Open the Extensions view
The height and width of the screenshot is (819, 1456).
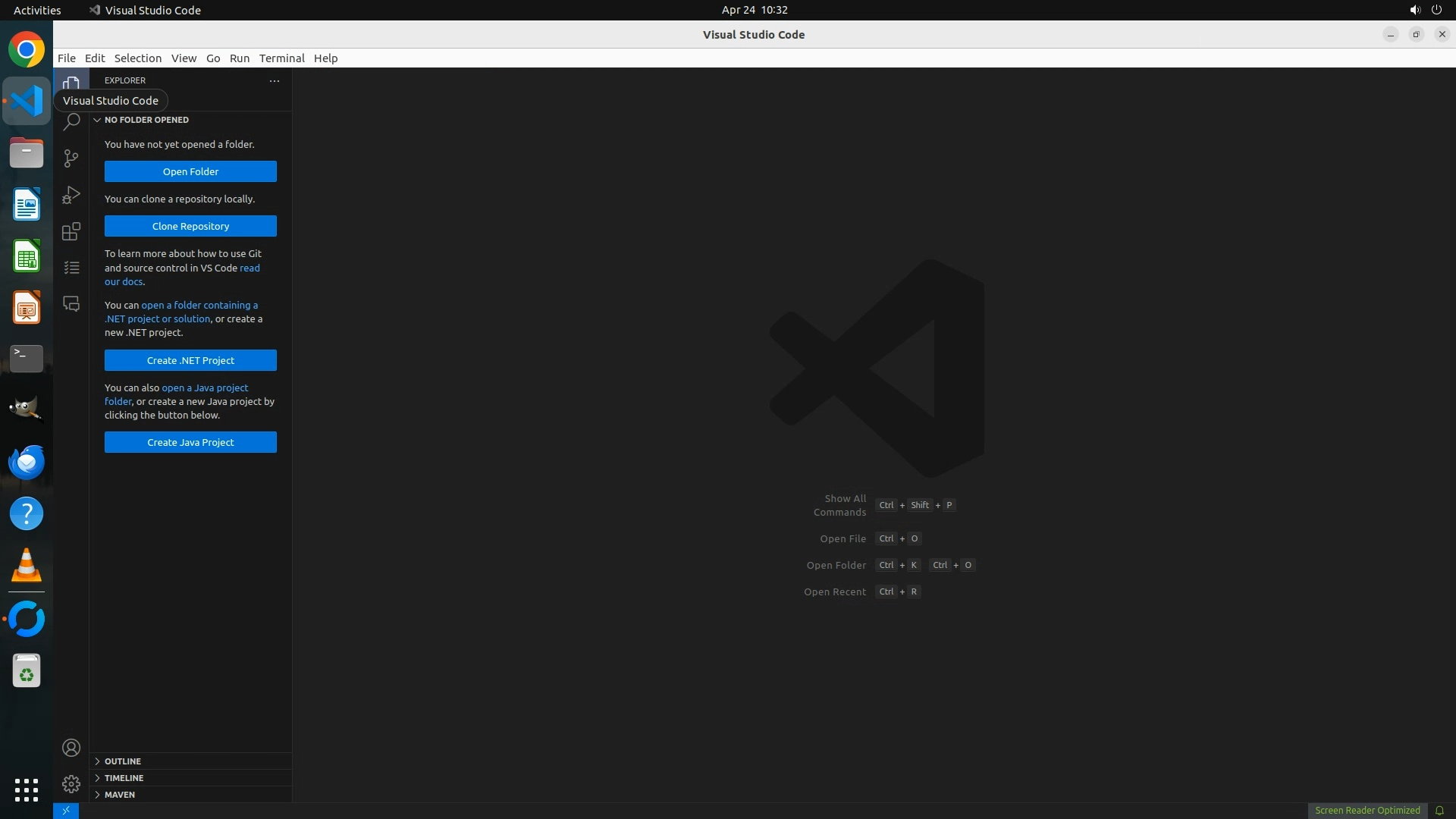tap(71, 231)
